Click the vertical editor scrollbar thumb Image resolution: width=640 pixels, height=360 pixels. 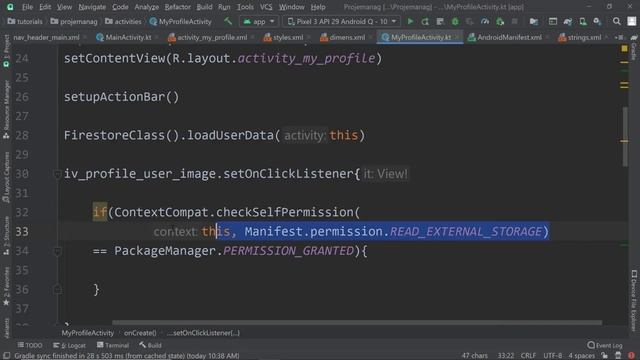(625, 136)
